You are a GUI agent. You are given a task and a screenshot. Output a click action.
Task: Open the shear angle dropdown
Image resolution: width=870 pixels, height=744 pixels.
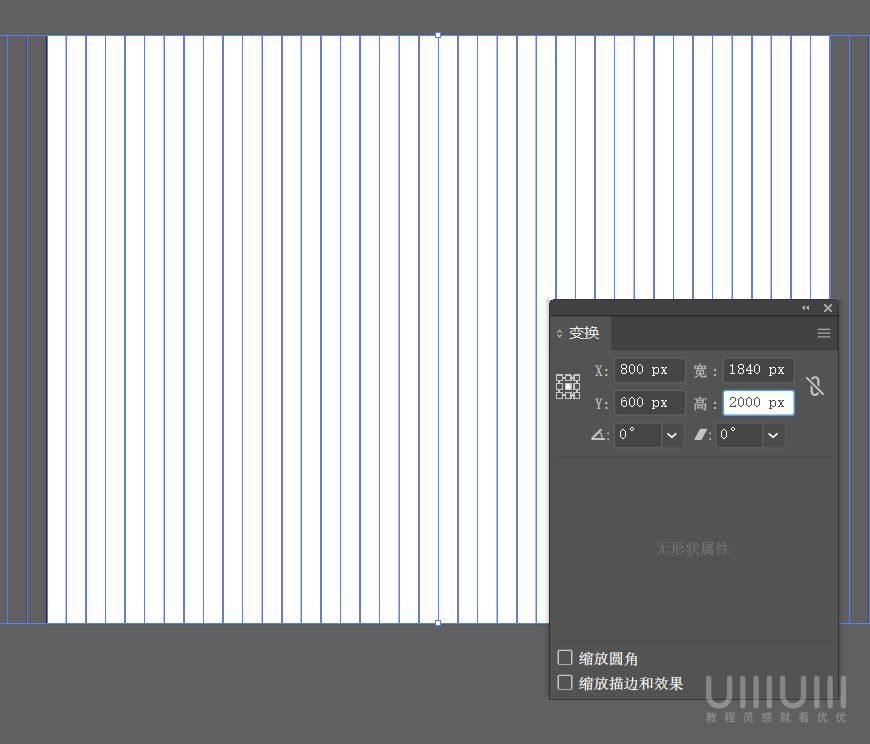773,435
